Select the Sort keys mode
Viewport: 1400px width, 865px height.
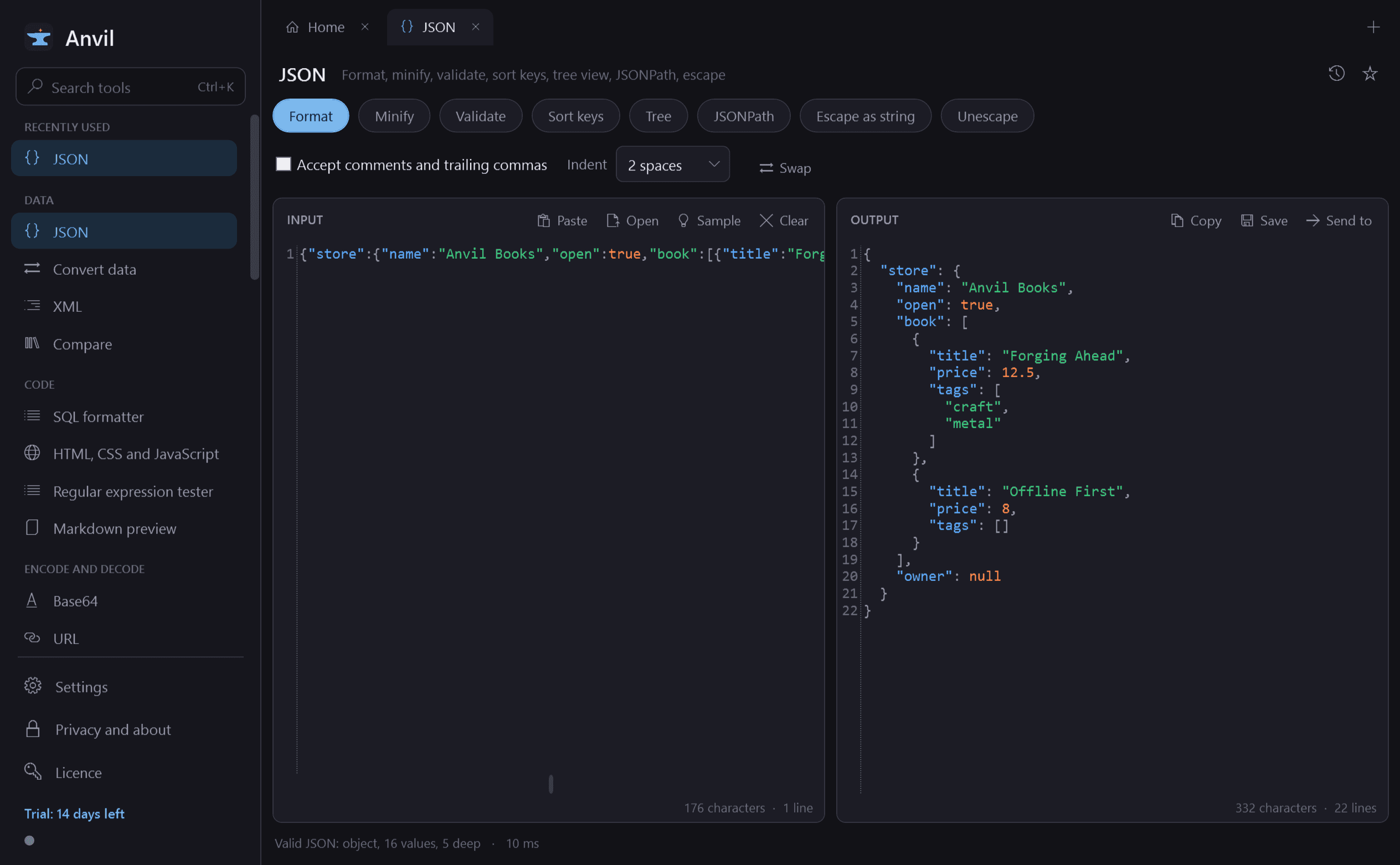tap(575, 116)
